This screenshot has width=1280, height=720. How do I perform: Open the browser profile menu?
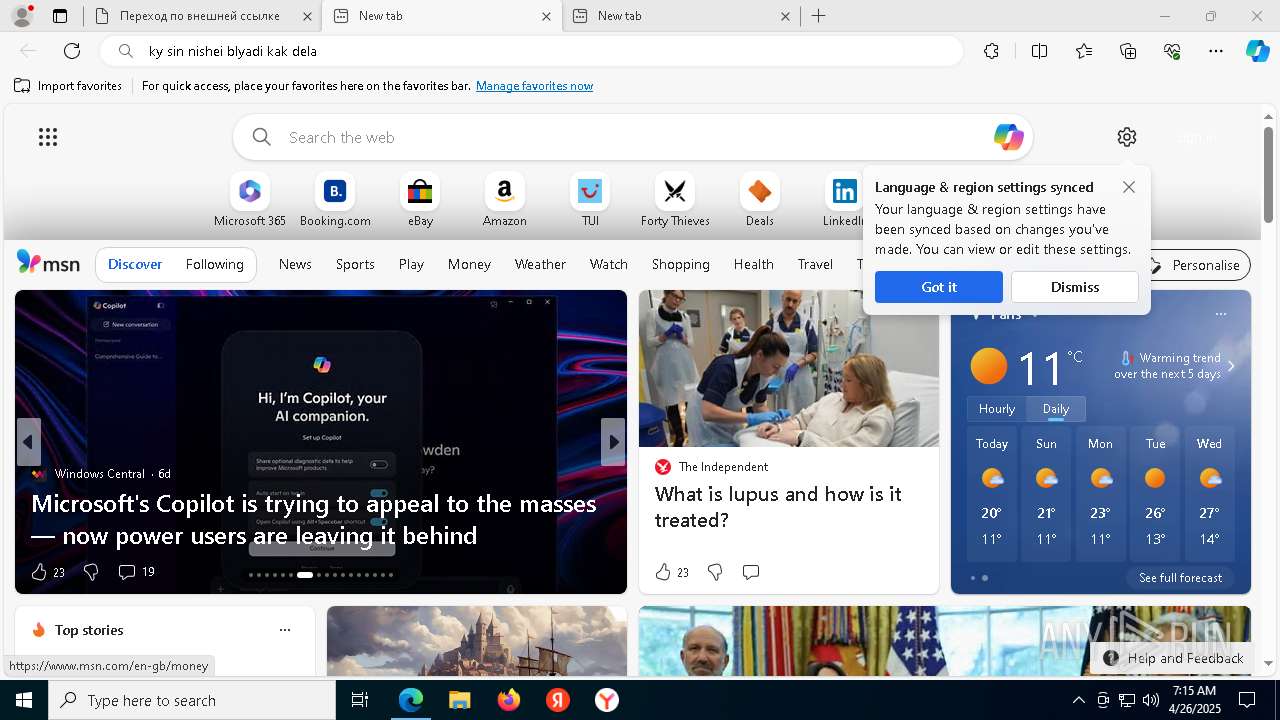coord(21,16)
